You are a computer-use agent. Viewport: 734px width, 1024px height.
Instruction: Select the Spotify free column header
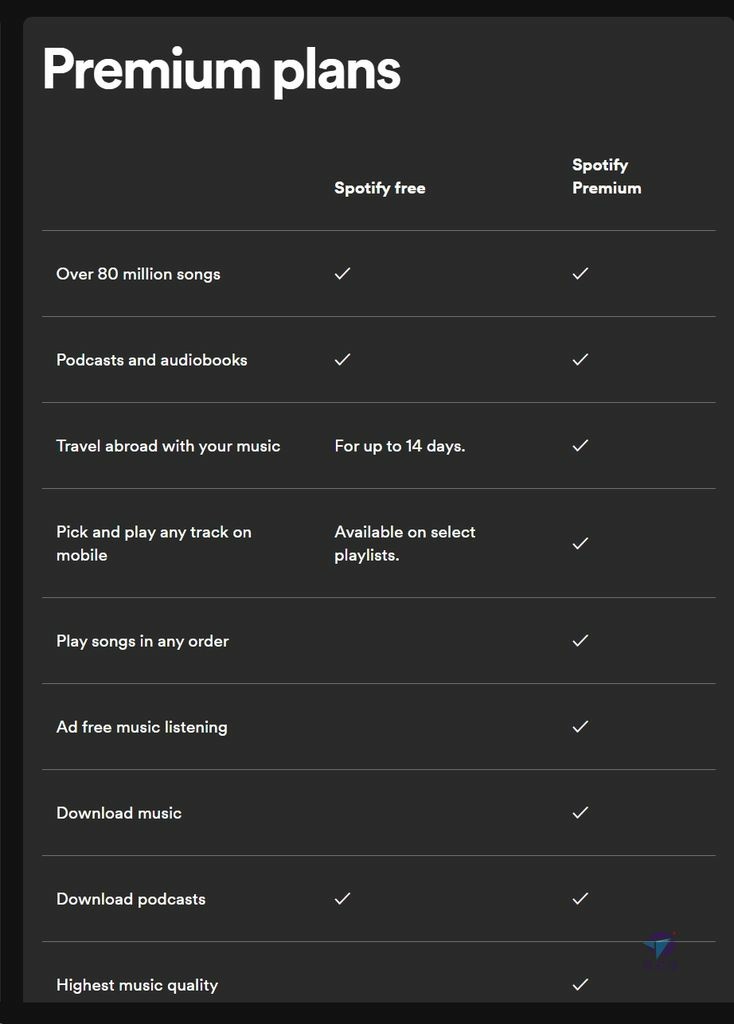(x=379, y=188)
